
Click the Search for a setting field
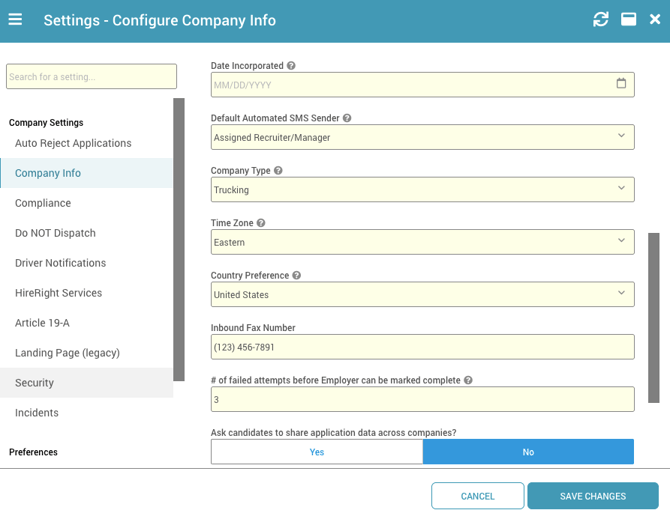click(x=91, y=77)
